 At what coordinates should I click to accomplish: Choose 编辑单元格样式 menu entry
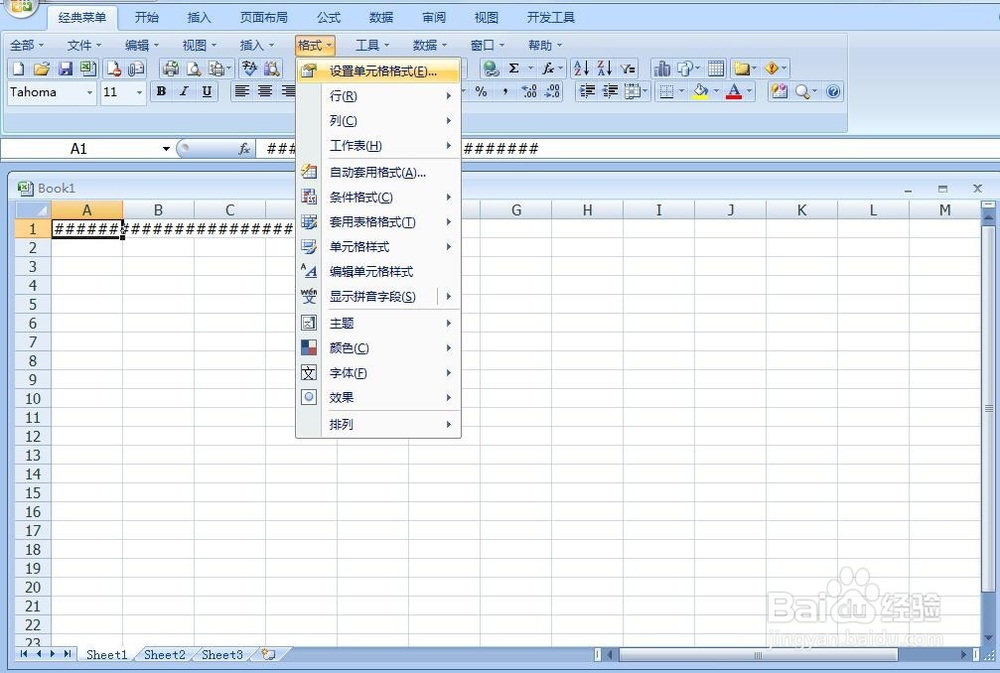[379, 272]
